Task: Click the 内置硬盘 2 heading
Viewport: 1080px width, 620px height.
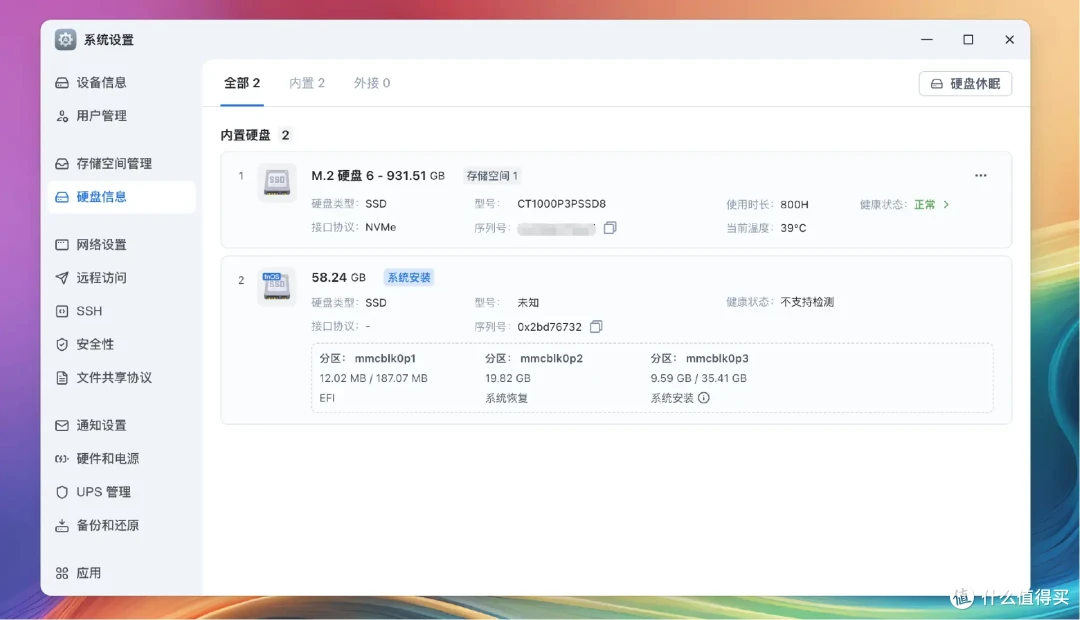Action: pyautogui.click(x=255, y=135)
